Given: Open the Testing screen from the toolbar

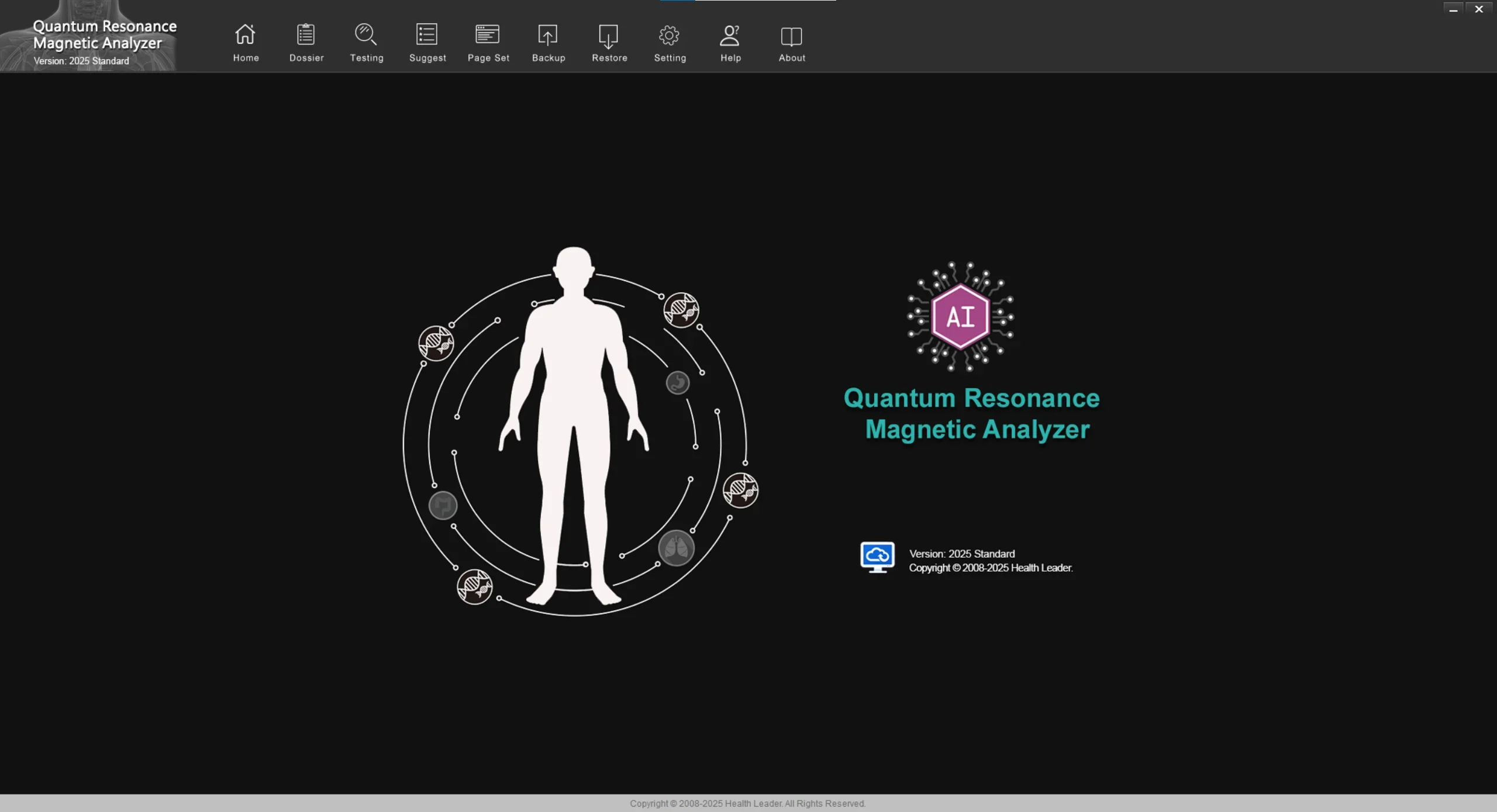Looking at the screenshot, I should [366, 42].
